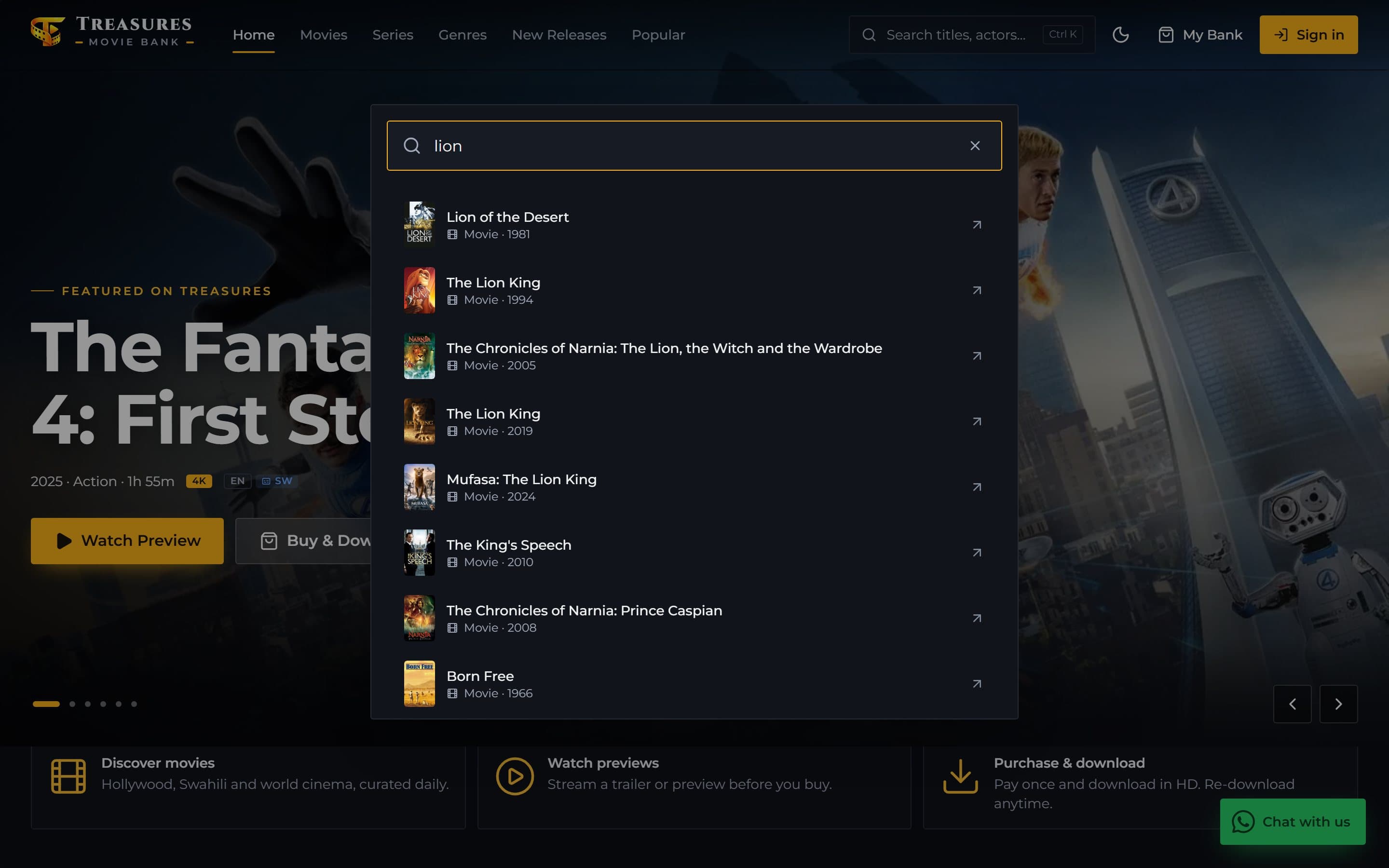
Task: Open arrow icon for Lion of the Desert
Action: (977, 224)
